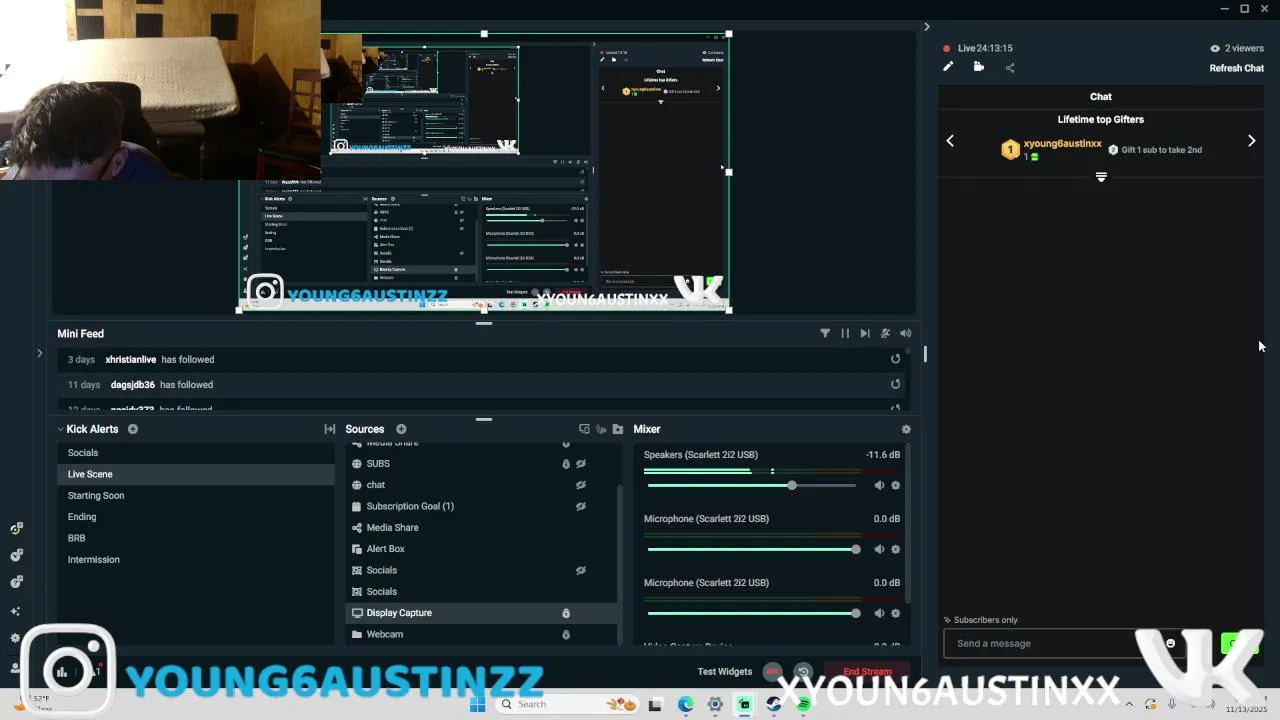Switch to the Intermission scene
1280x720 pixels.
click(196, 559)
